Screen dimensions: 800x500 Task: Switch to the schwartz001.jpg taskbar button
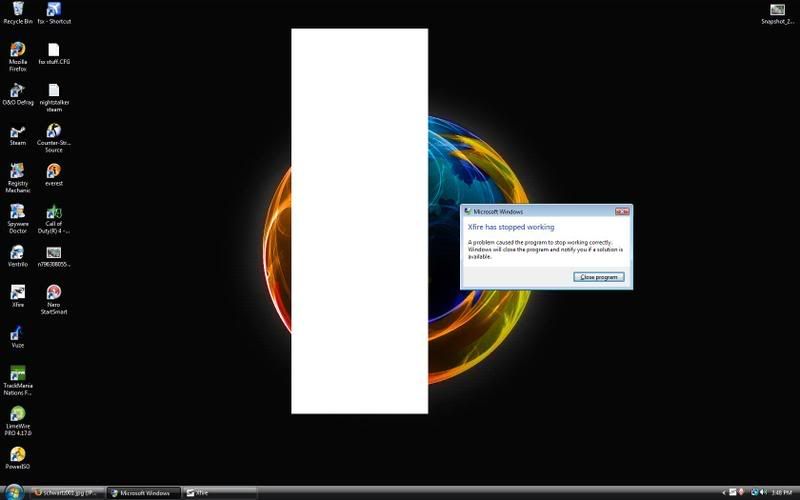coord(68,493)
